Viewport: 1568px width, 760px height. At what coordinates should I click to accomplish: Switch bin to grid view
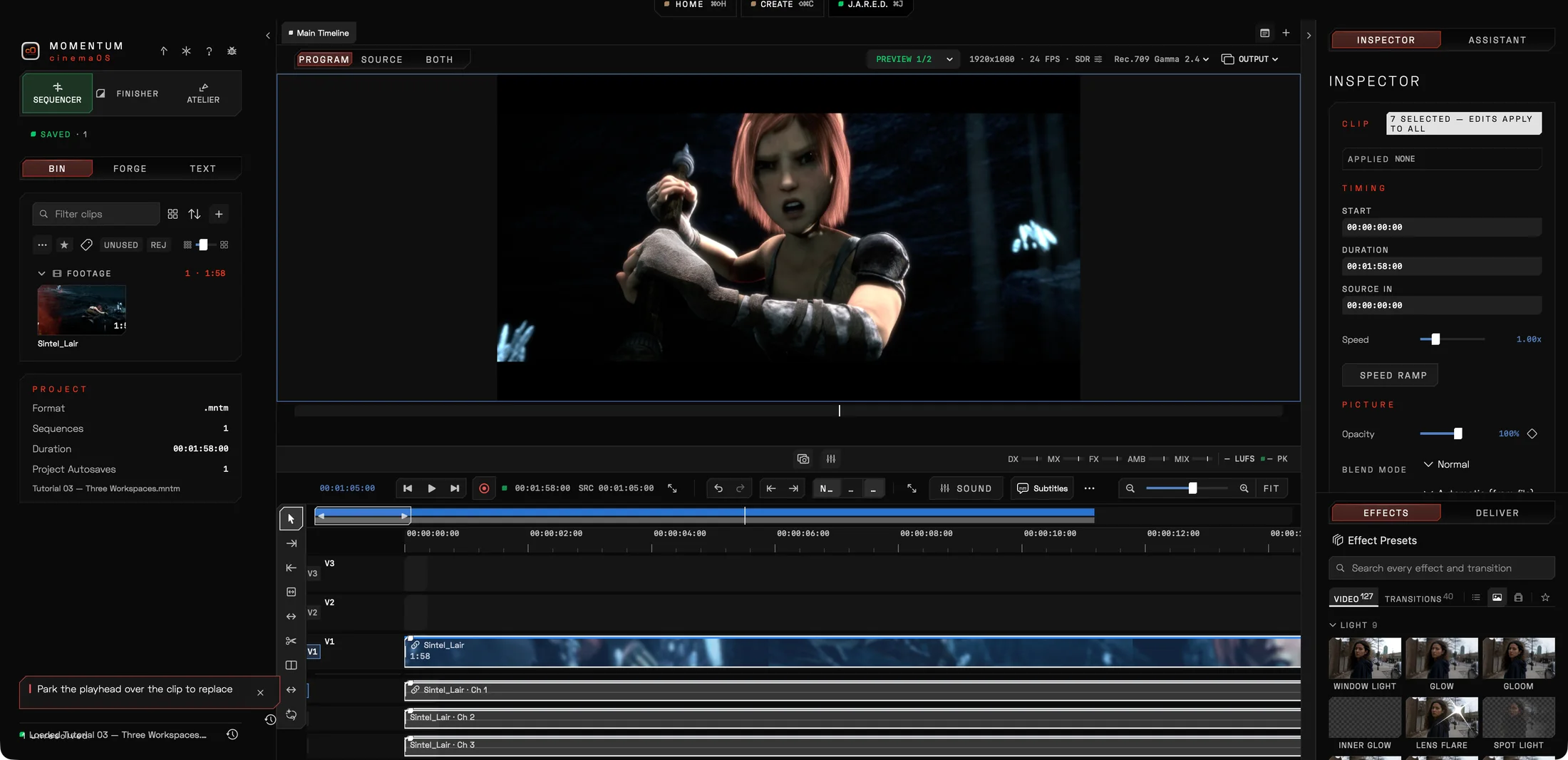click(x=172, y=214)
